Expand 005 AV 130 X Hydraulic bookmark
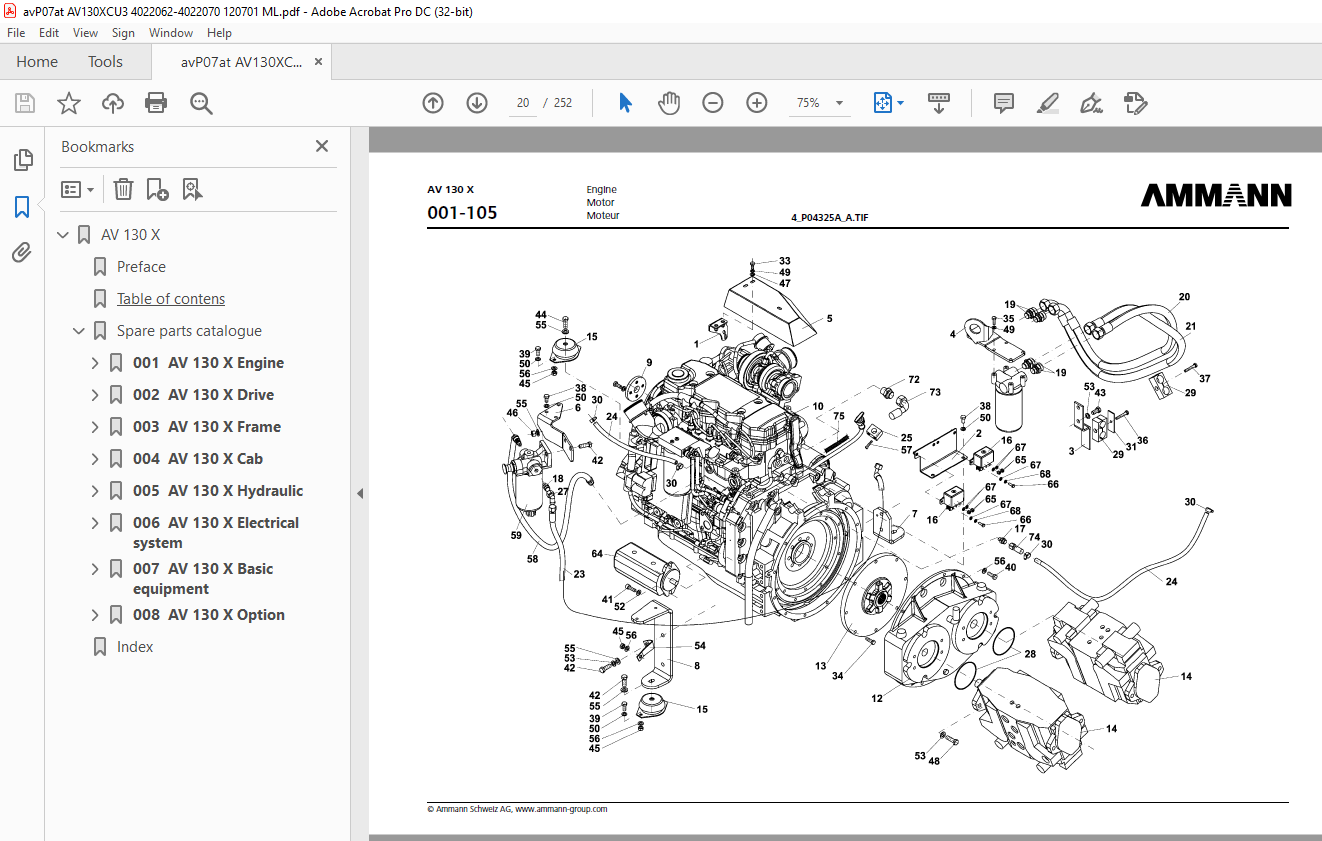The width and height of the screenshot is (1322, 841). pyautogui.click(x=95, y=491)
